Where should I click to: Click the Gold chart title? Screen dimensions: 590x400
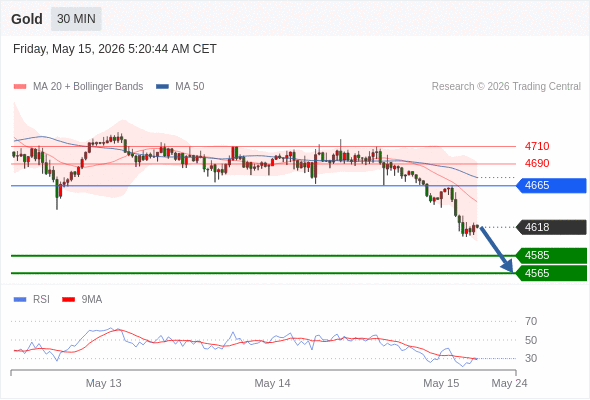tap(27, 19)
